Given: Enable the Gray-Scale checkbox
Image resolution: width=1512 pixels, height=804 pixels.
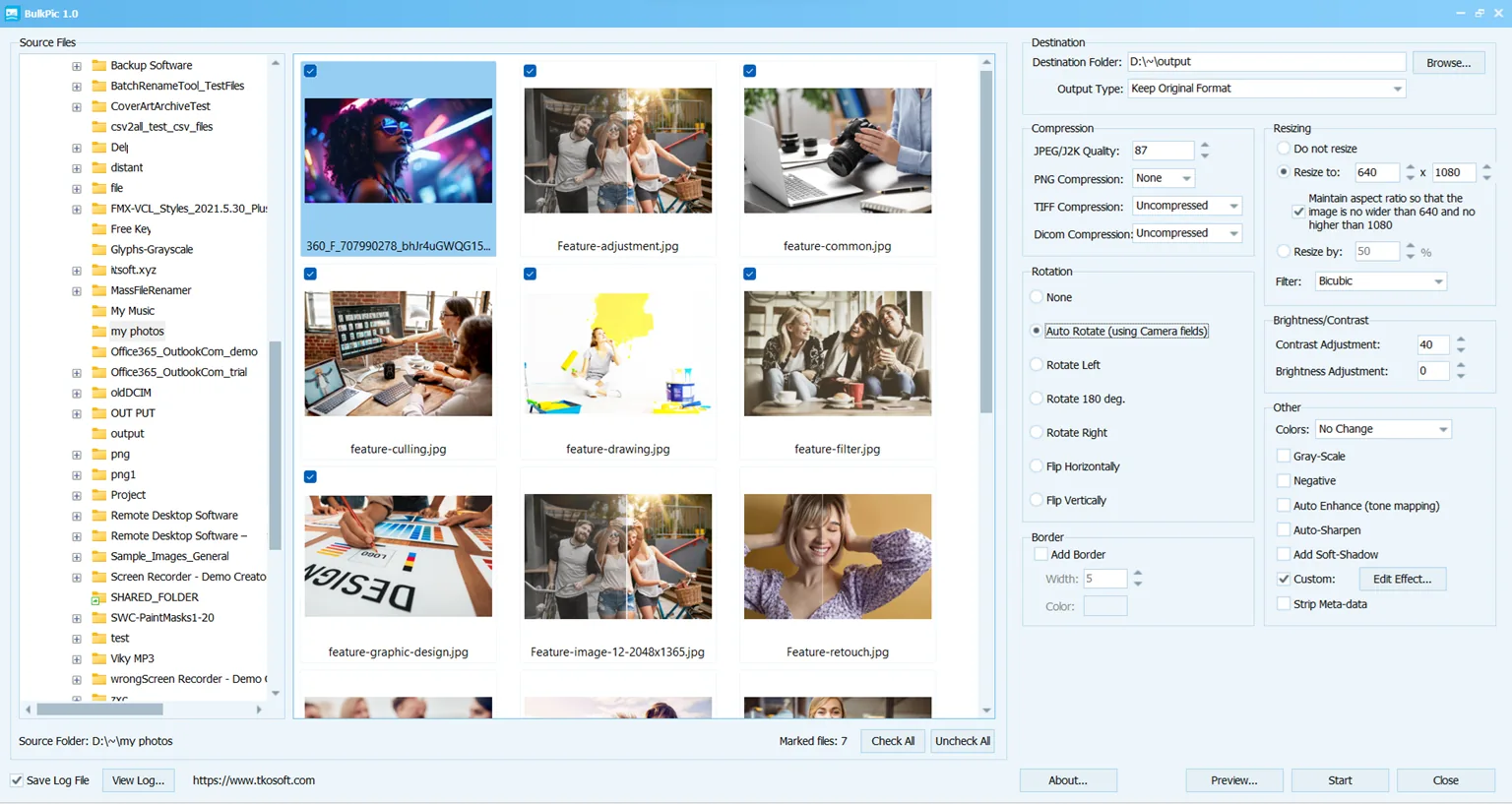Looking at the screenshot, I should coord(1284,456).
